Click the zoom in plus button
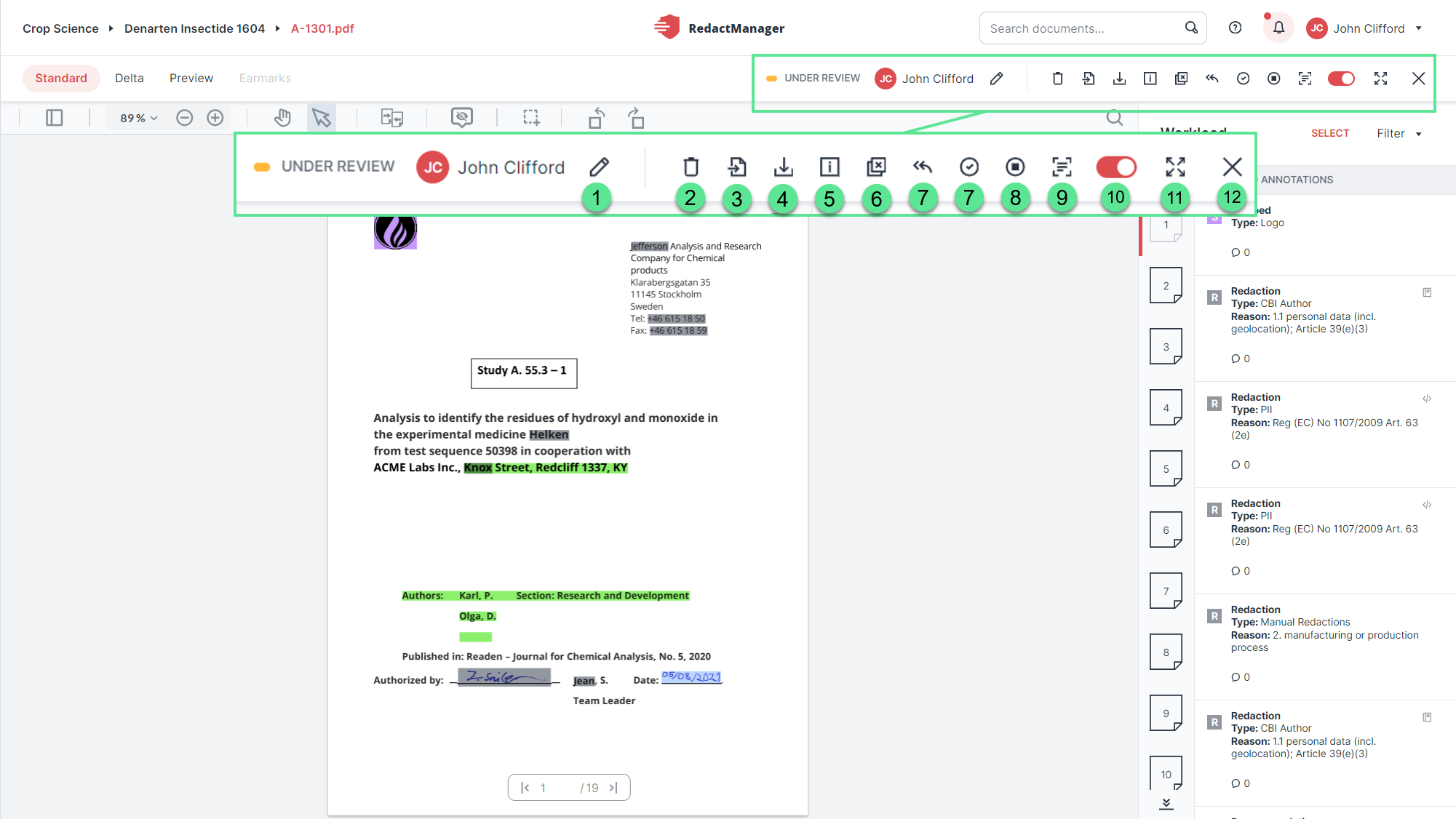 [215, 118]
